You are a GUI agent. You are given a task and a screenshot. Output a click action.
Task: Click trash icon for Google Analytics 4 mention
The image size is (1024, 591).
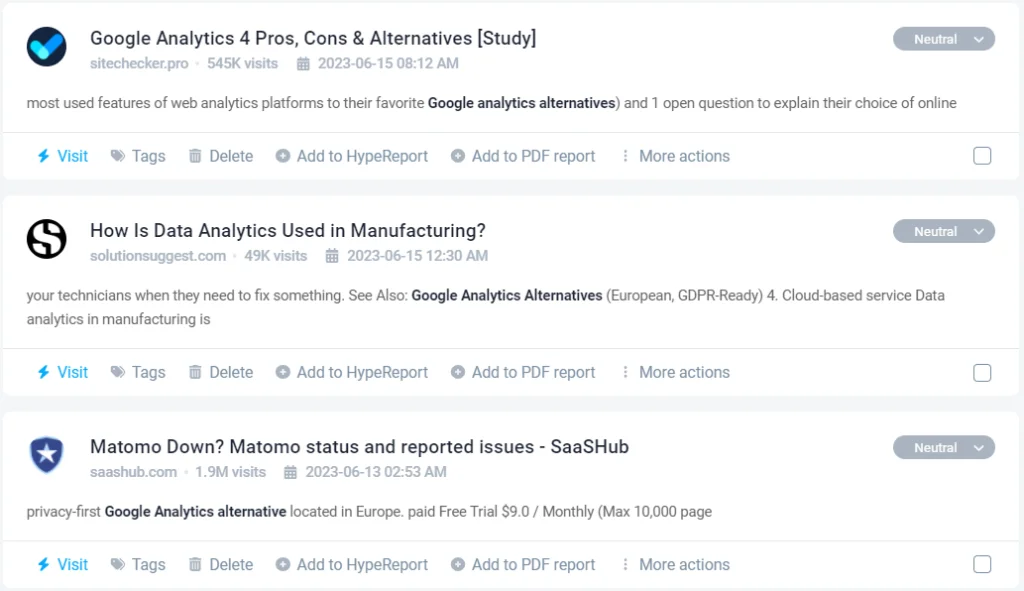pos(195,156)
